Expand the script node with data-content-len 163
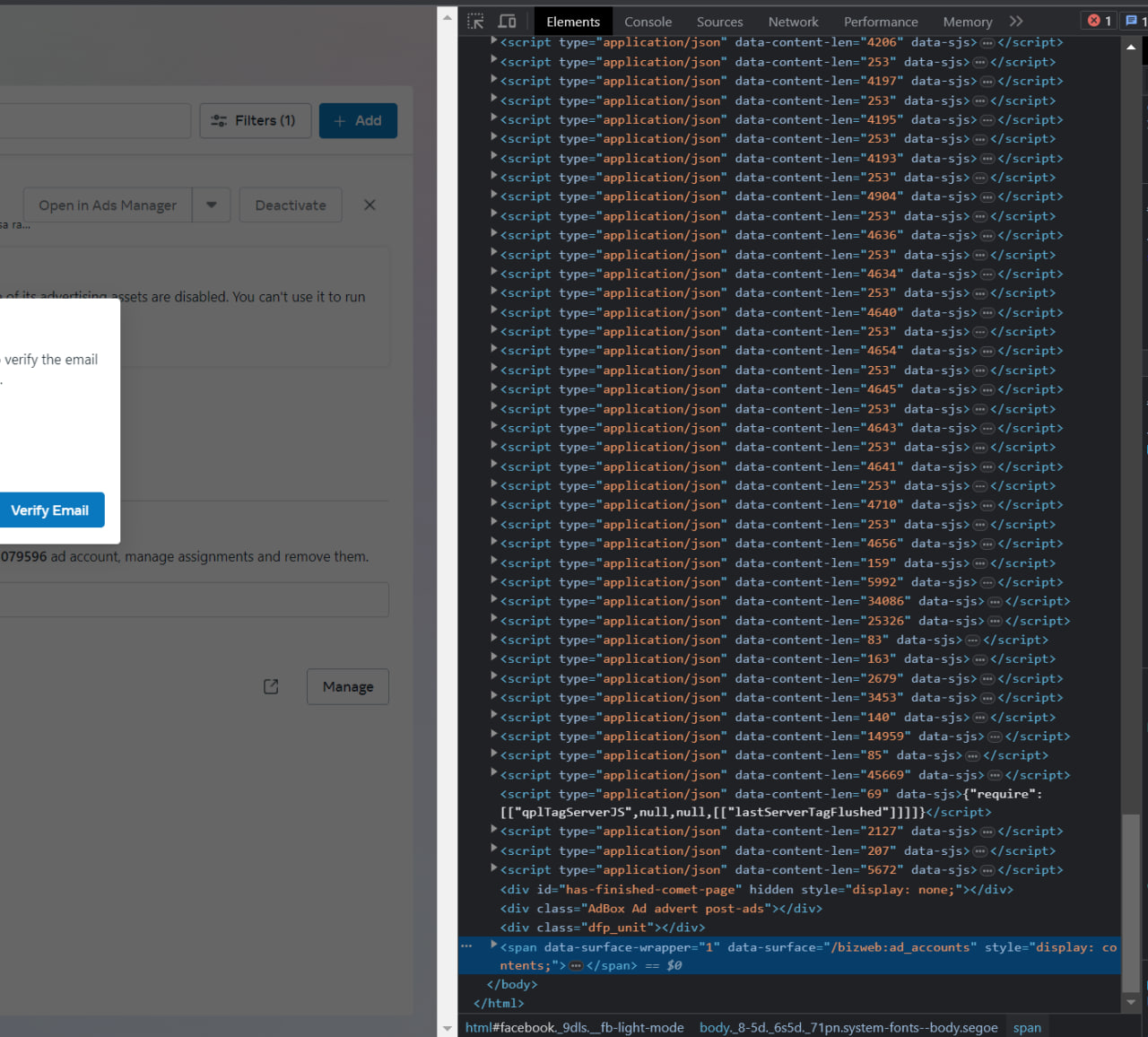Image resolution: width=1148 pixels, height=1037 pixels. tap(493, 658)
